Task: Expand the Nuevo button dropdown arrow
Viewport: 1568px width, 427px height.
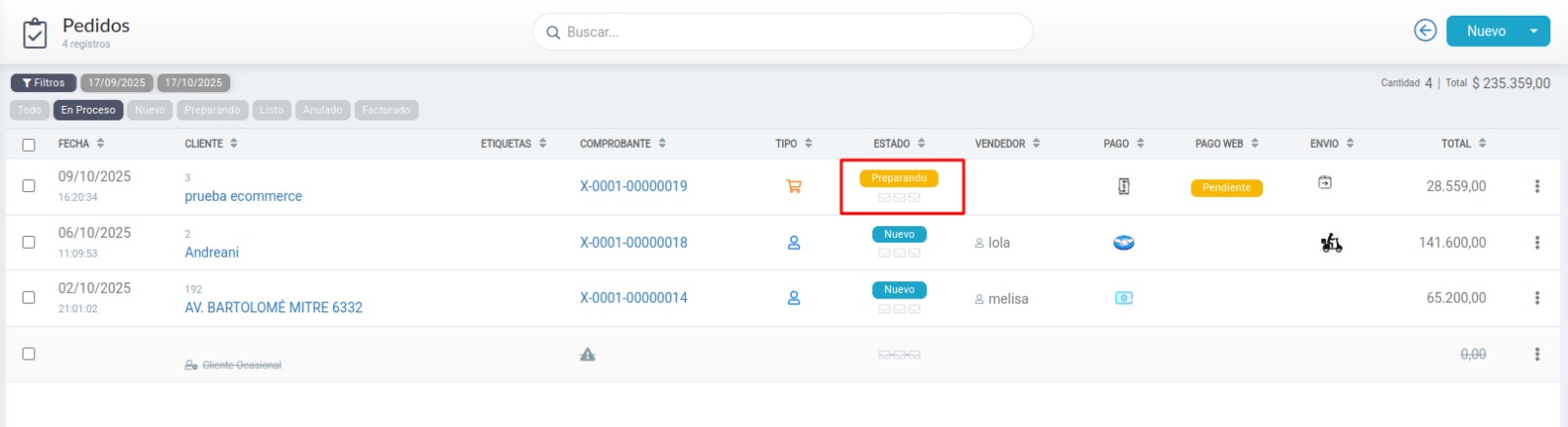Action: 1534,31
